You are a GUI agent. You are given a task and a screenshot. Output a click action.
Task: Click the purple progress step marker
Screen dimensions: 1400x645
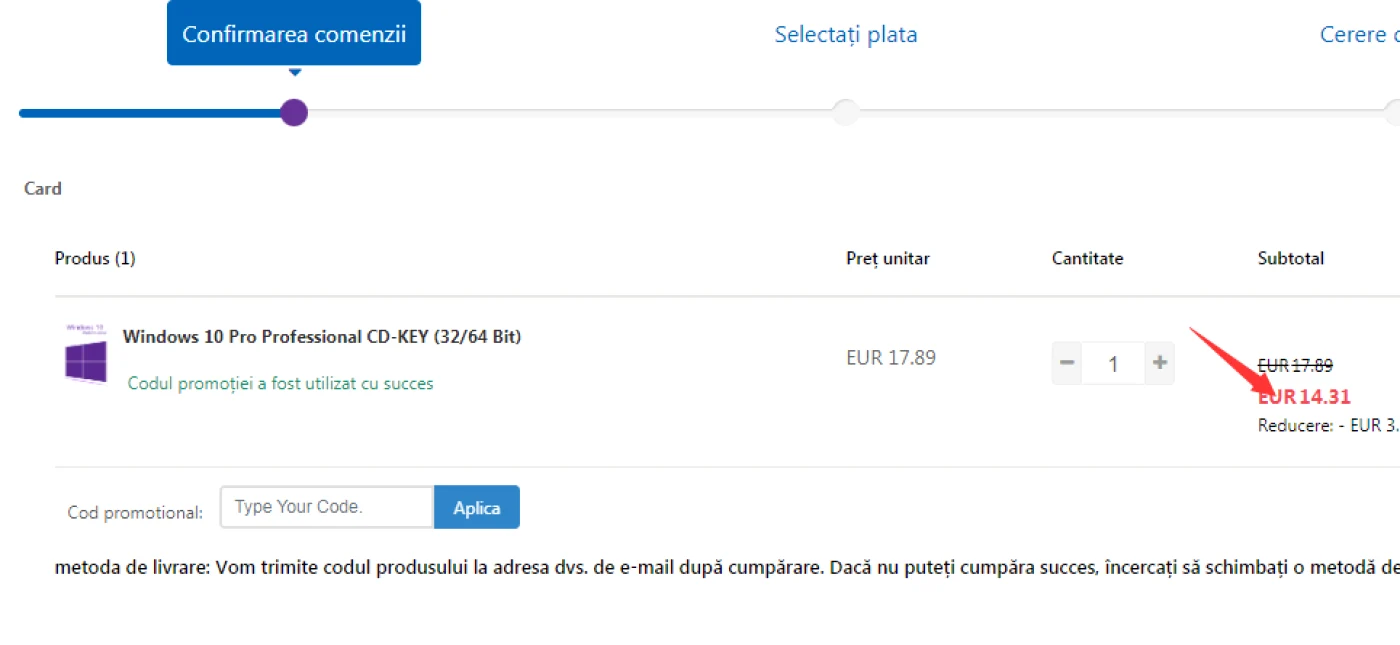(x=294, y=112)
